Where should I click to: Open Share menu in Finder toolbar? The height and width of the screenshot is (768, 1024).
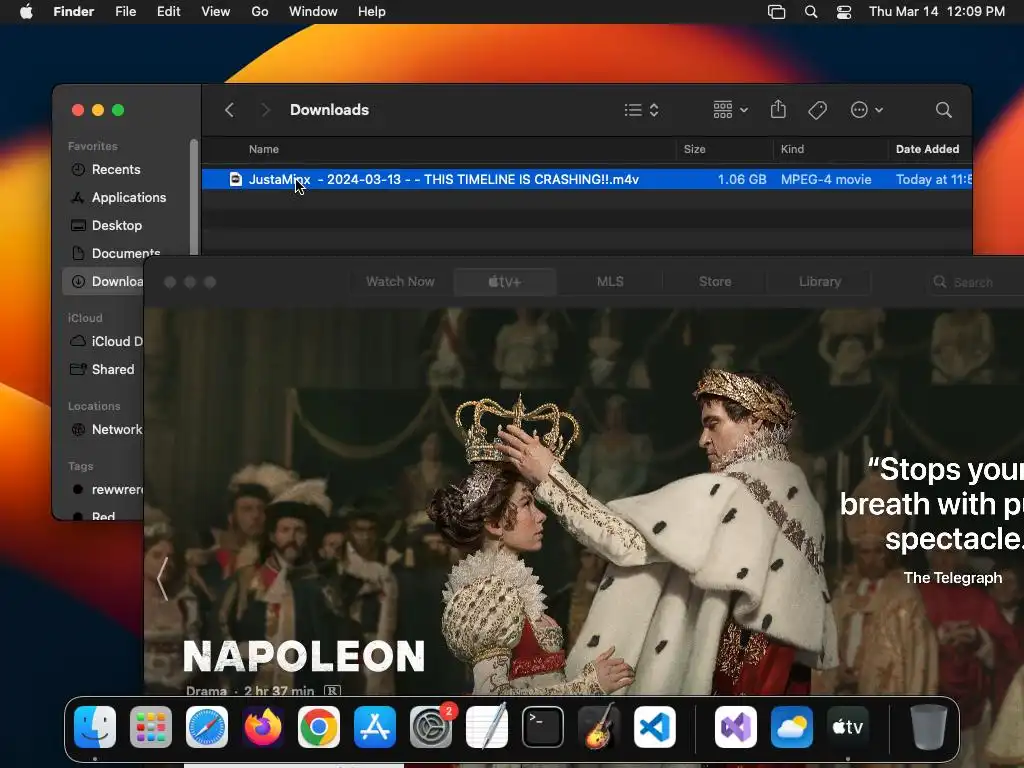point(778,110)
